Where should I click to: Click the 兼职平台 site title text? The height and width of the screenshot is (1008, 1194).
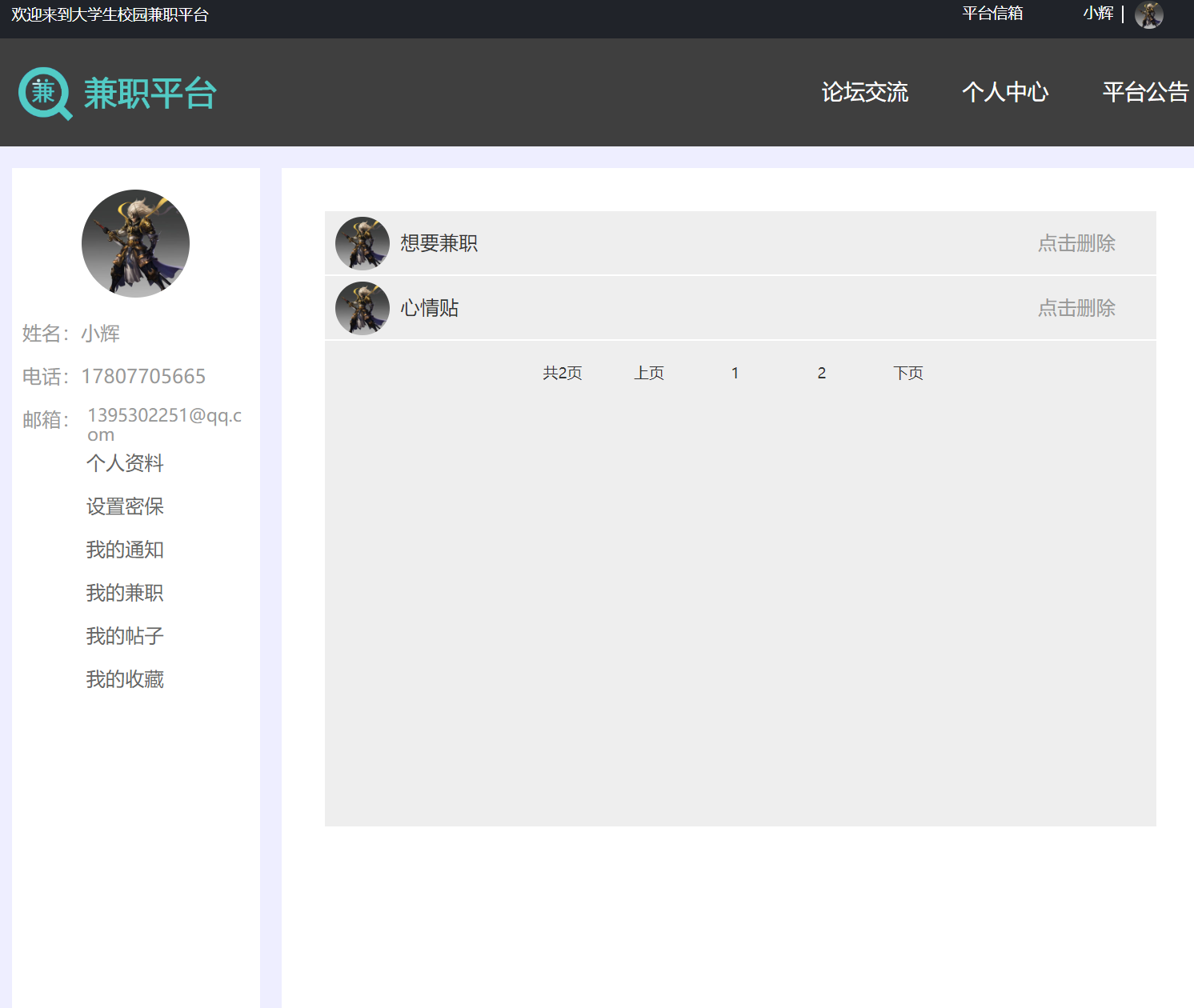(150, 94)
